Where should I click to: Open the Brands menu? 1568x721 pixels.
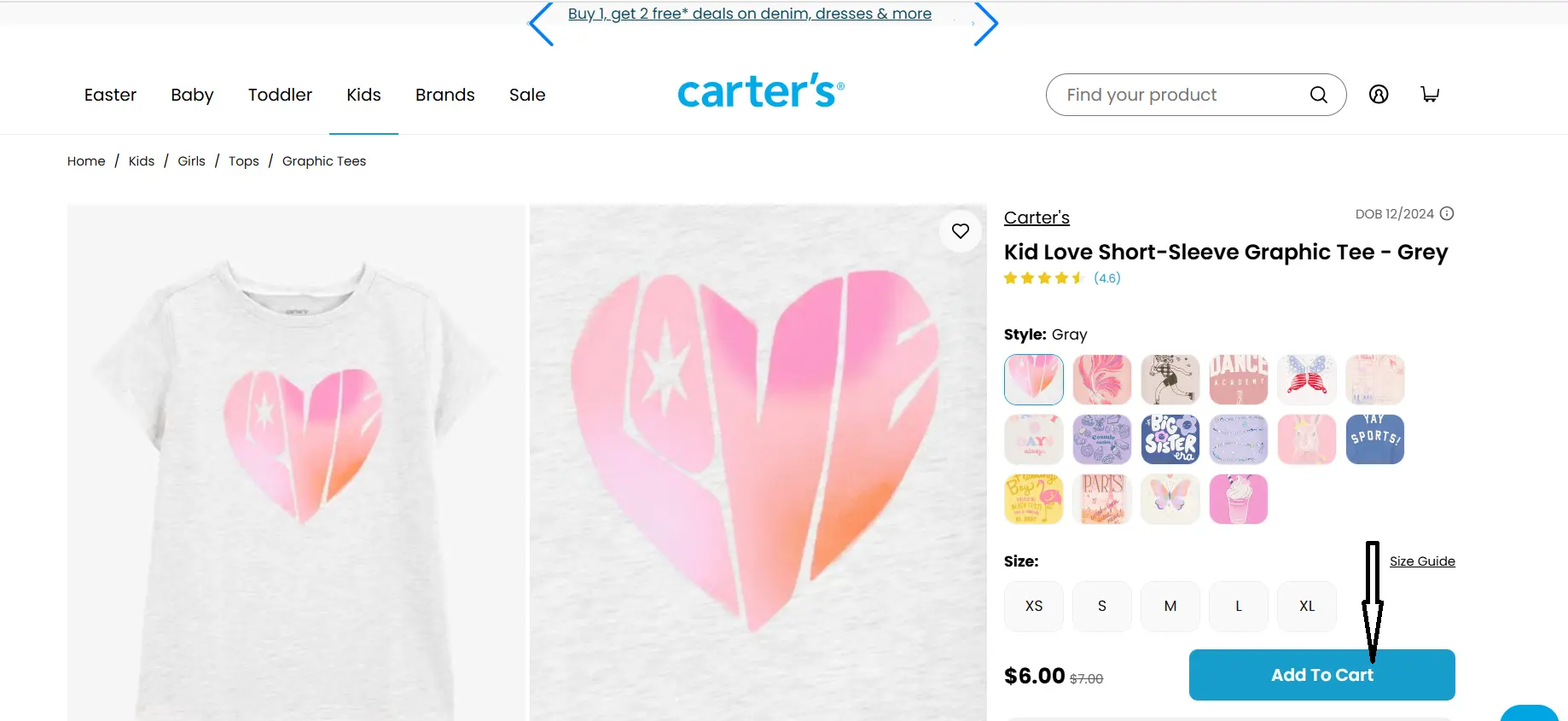tap(444, 95)
